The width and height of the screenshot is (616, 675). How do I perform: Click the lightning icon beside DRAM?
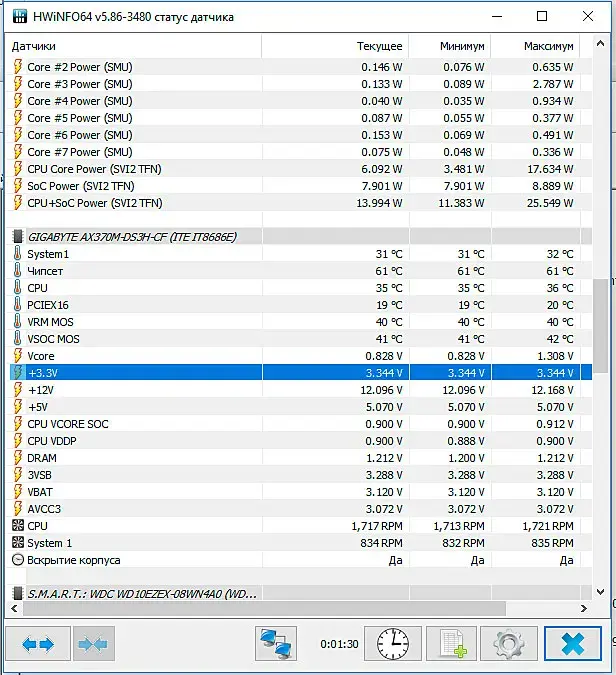[18, 458]
